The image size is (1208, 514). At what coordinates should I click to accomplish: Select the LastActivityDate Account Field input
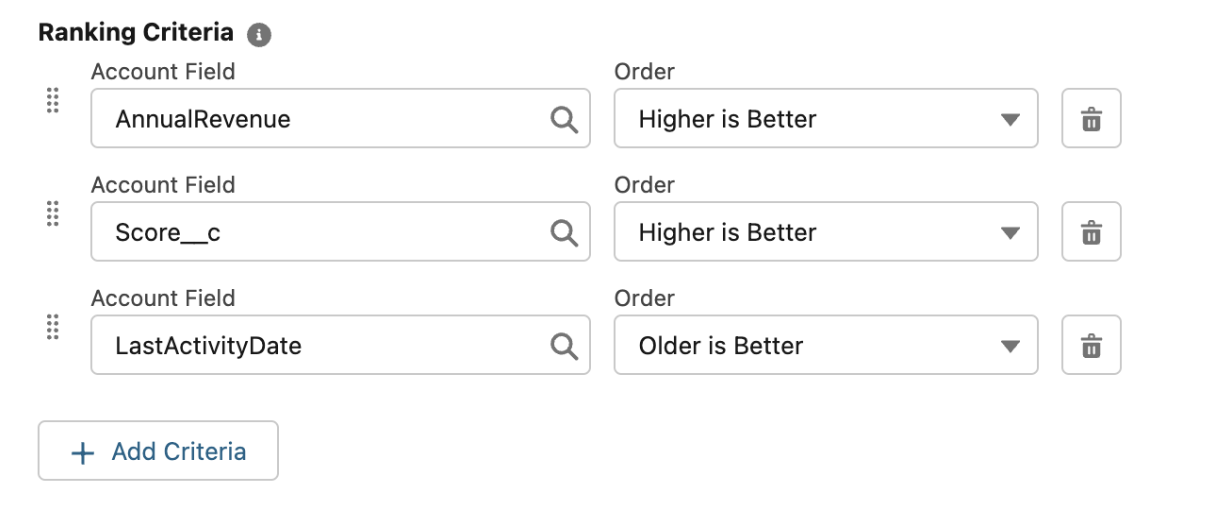320,345
